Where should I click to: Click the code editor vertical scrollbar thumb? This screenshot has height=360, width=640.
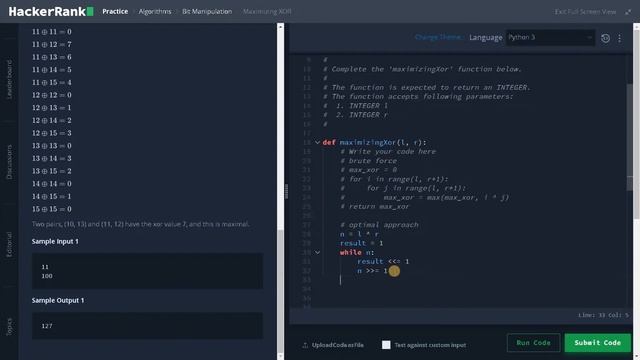point(630,137)
